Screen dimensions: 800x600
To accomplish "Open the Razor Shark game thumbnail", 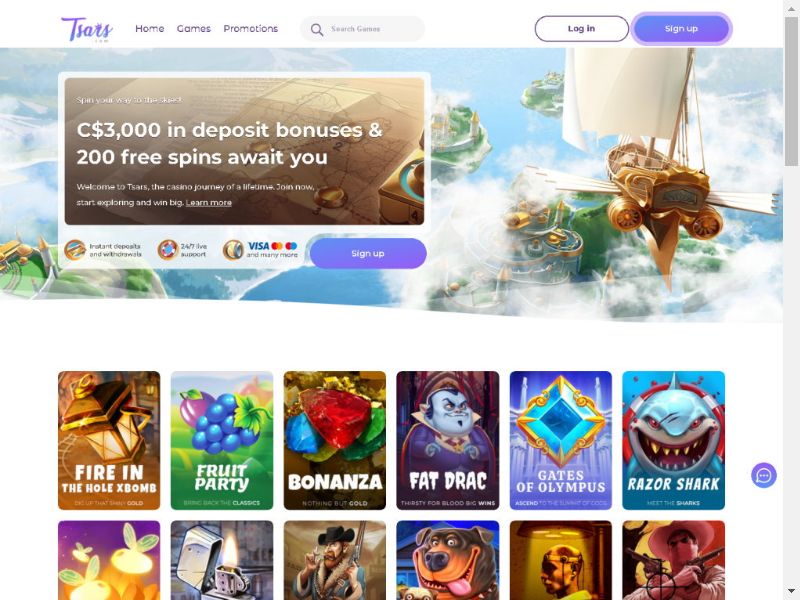I will (673, 440).
